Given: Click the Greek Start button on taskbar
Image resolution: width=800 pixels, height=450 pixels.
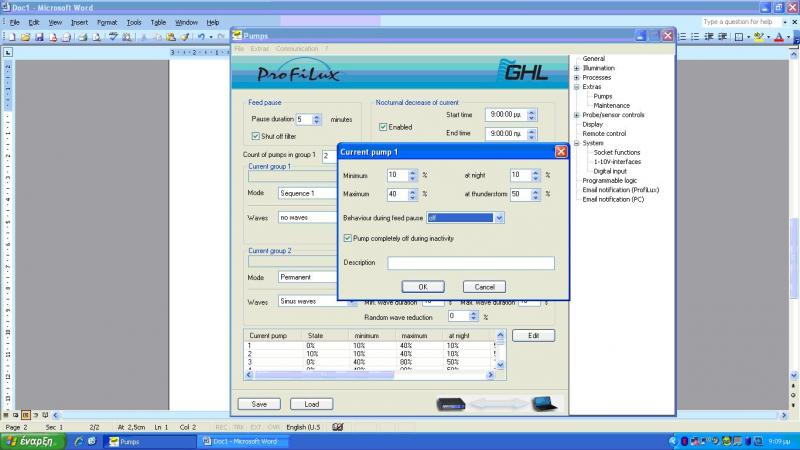Looking at the screenshot, I should click(x=33, y=441).
